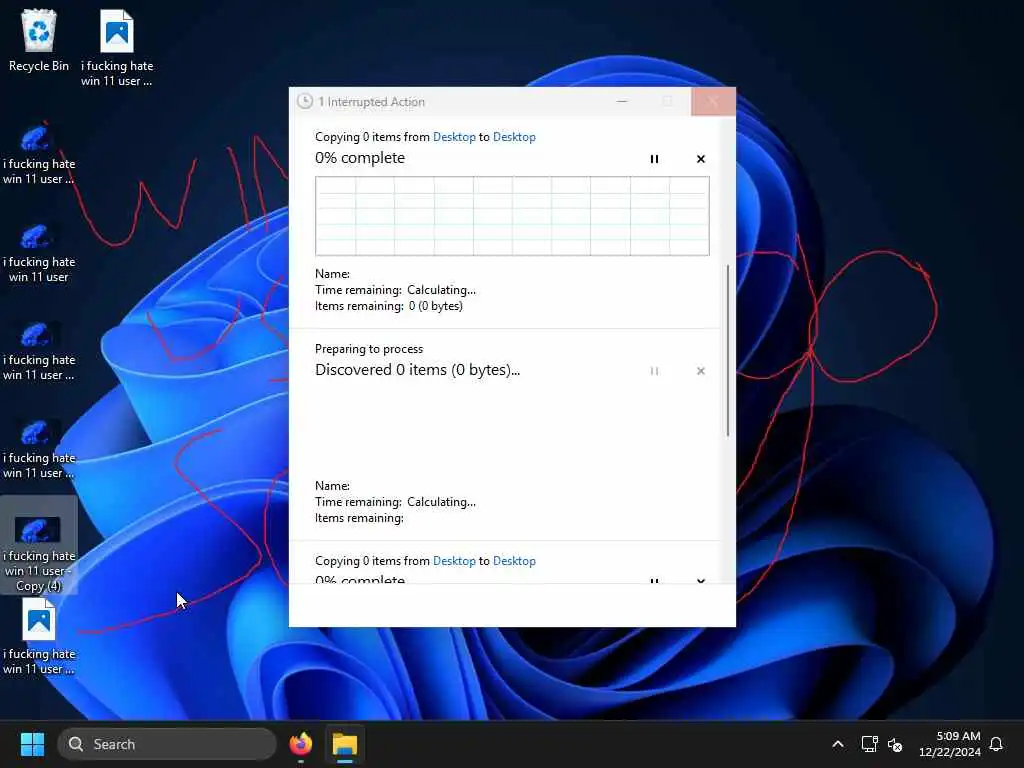1024x768 pixels.
Task: Cancel the 'Preparing to process' operation
Action: coord(700,371)
